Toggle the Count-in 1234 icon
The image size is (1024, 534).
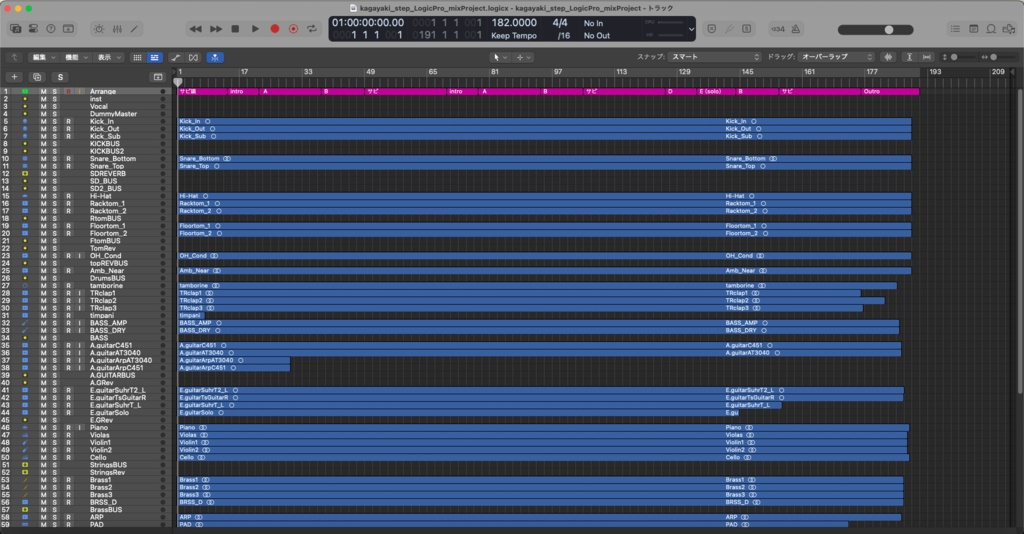pos(777,29)
